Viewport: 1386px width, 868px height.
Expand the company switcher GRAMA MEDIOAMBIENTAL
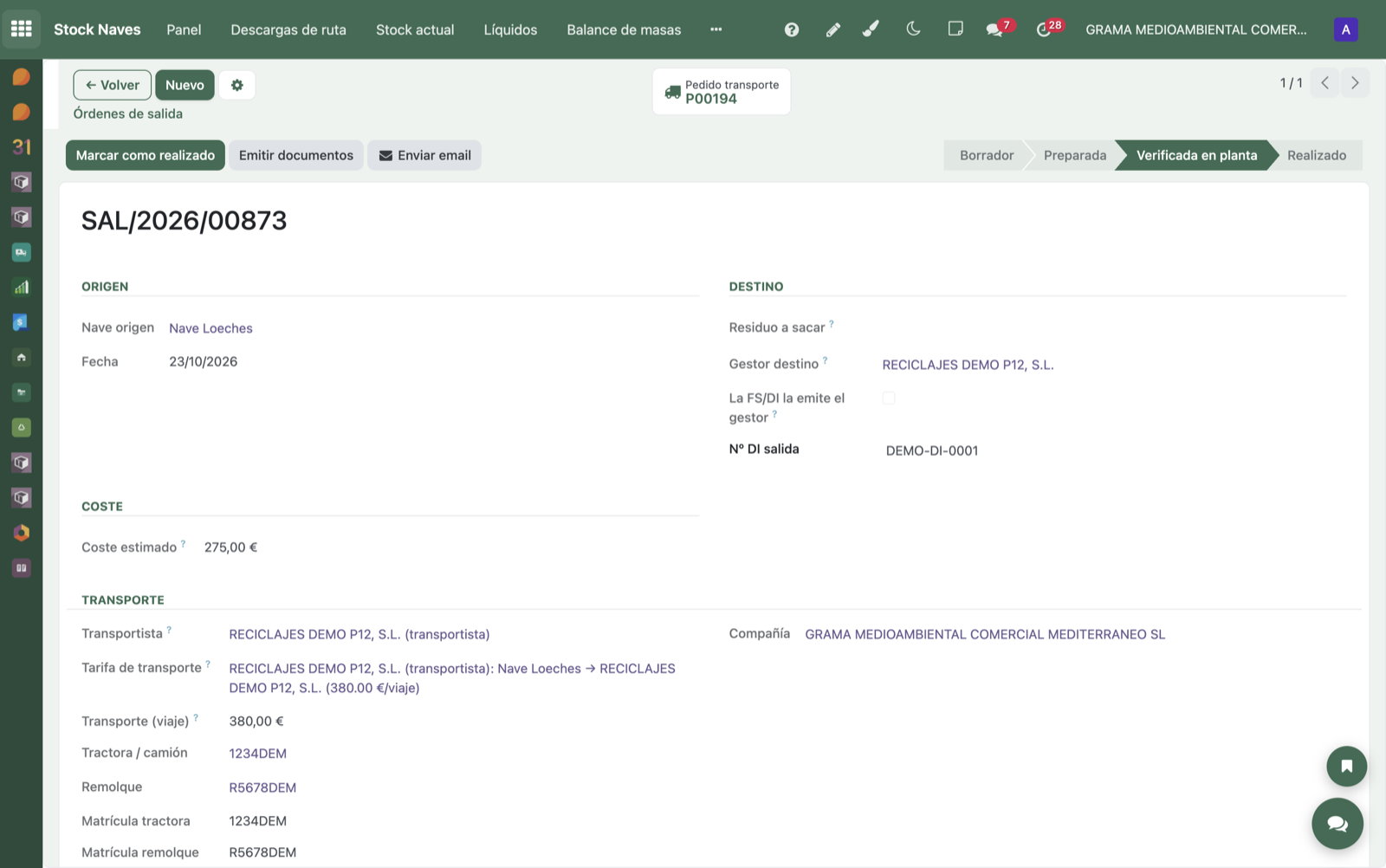point(1196,29)
